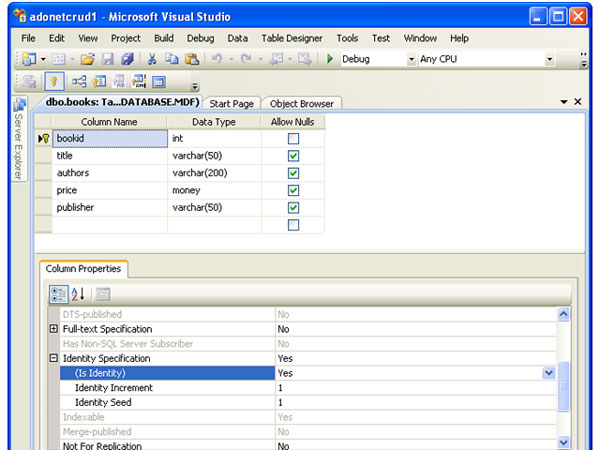Open the Tools menu
Screen dimensions: 600x450
click(347, 38)
